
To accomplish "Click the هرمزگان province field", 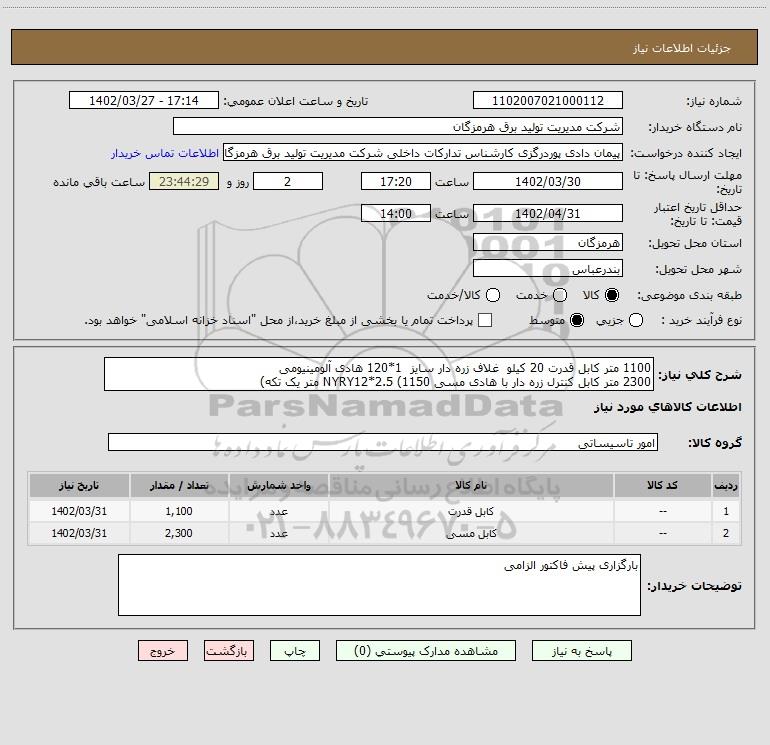I will click(548, 242).
